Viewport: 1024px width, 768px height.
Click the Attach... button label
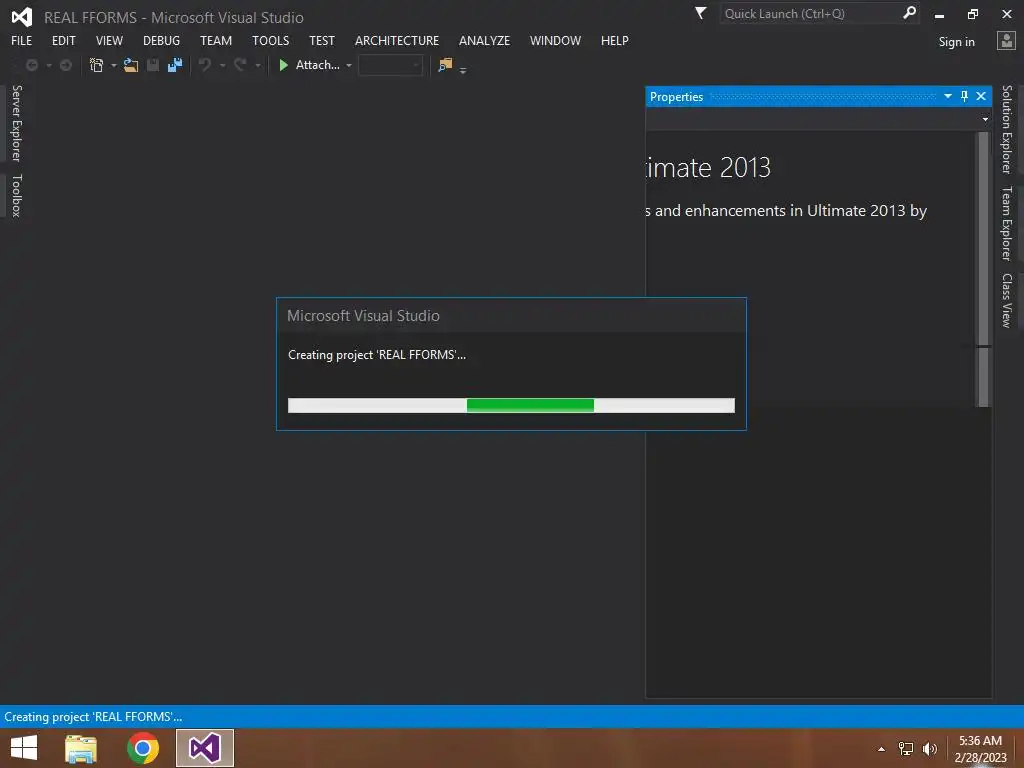coord(317,65)
